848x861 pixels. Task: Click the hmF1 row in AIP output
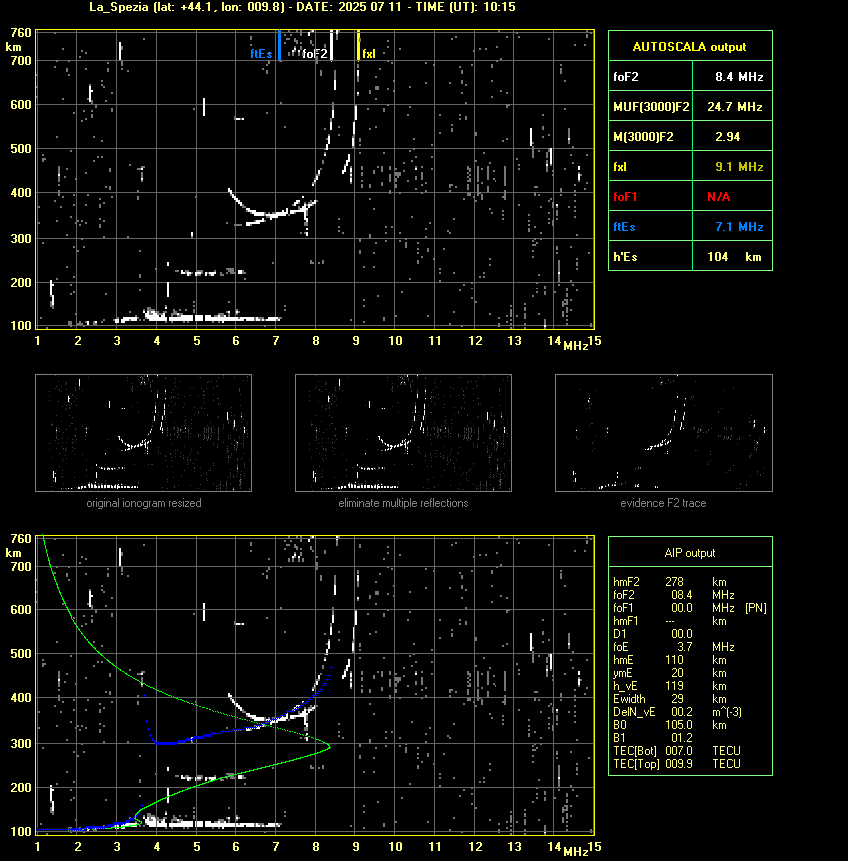point(670,621)
